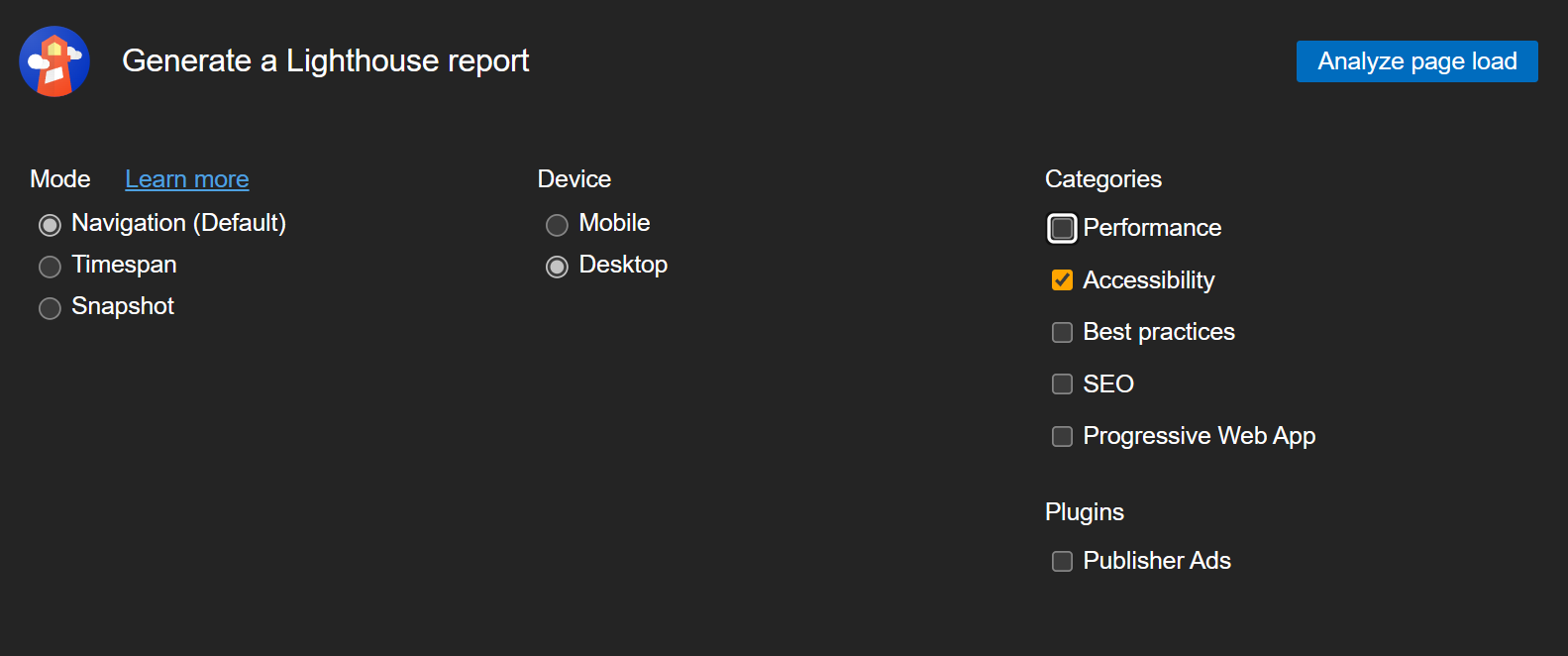The width and height of the screenshot is (1568, 656).
Task: Click the 'Generate a Lighthouse report' heading
Action: coord(325,61)
